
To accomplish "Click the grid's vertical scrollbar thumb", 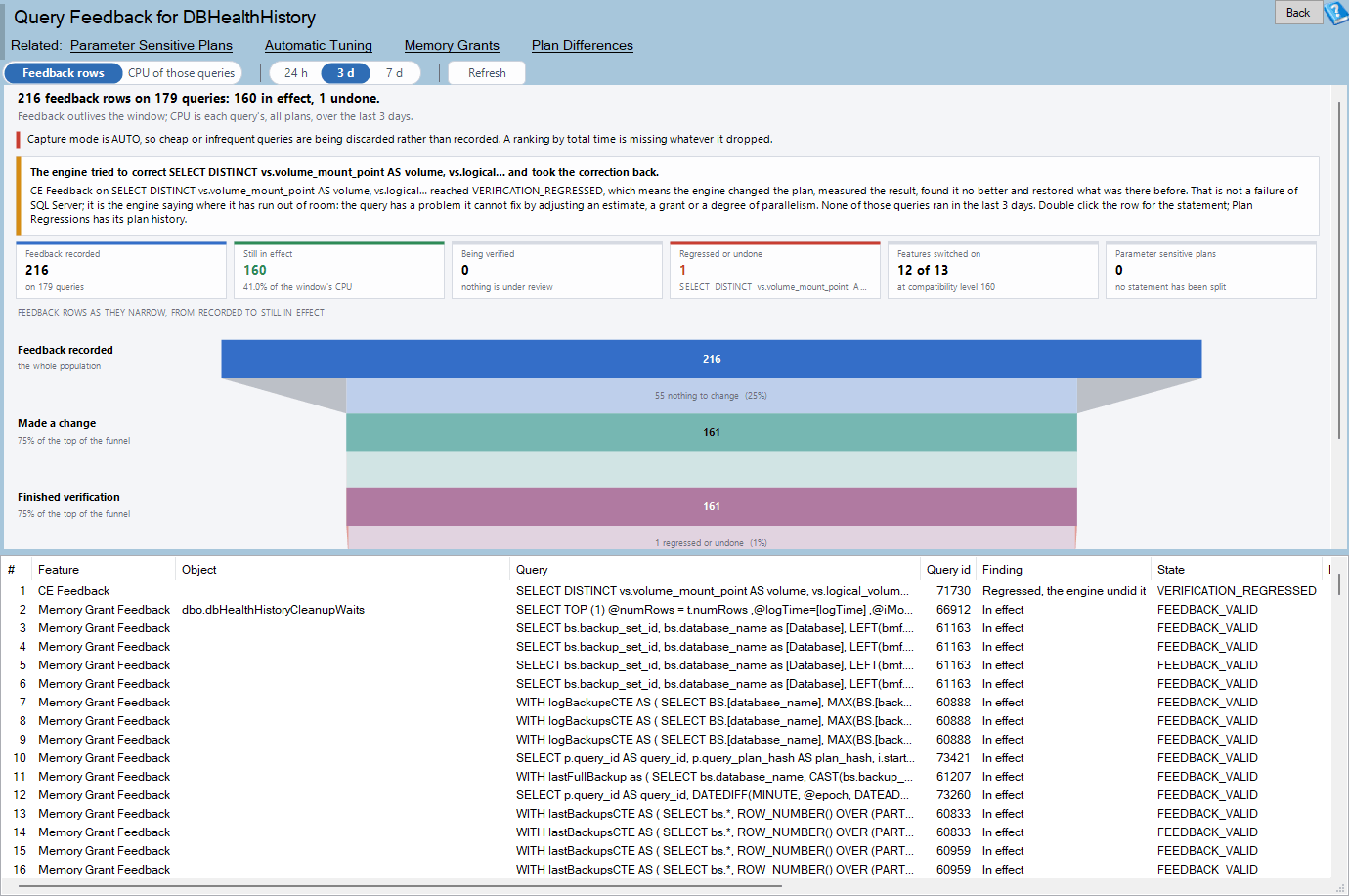I will tap(1339, 584).
